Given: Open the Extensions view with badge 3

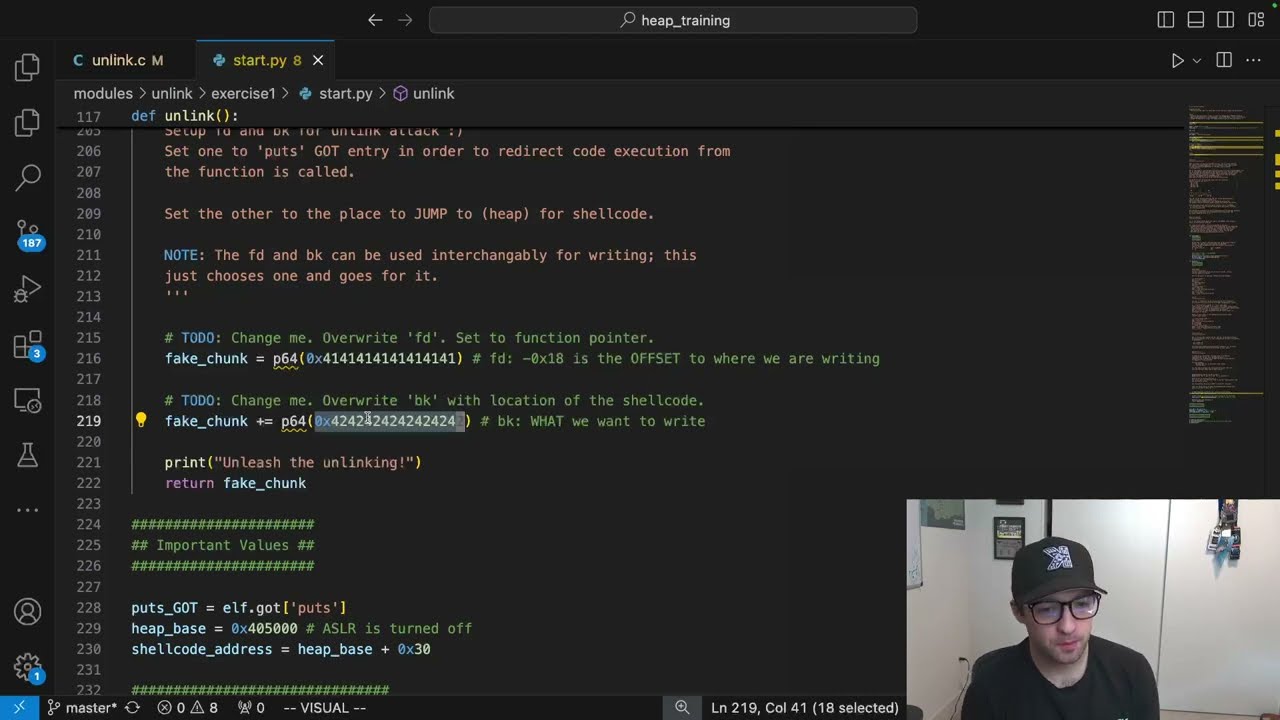Looking at the screenshot, I should click(x=28, y=346).
